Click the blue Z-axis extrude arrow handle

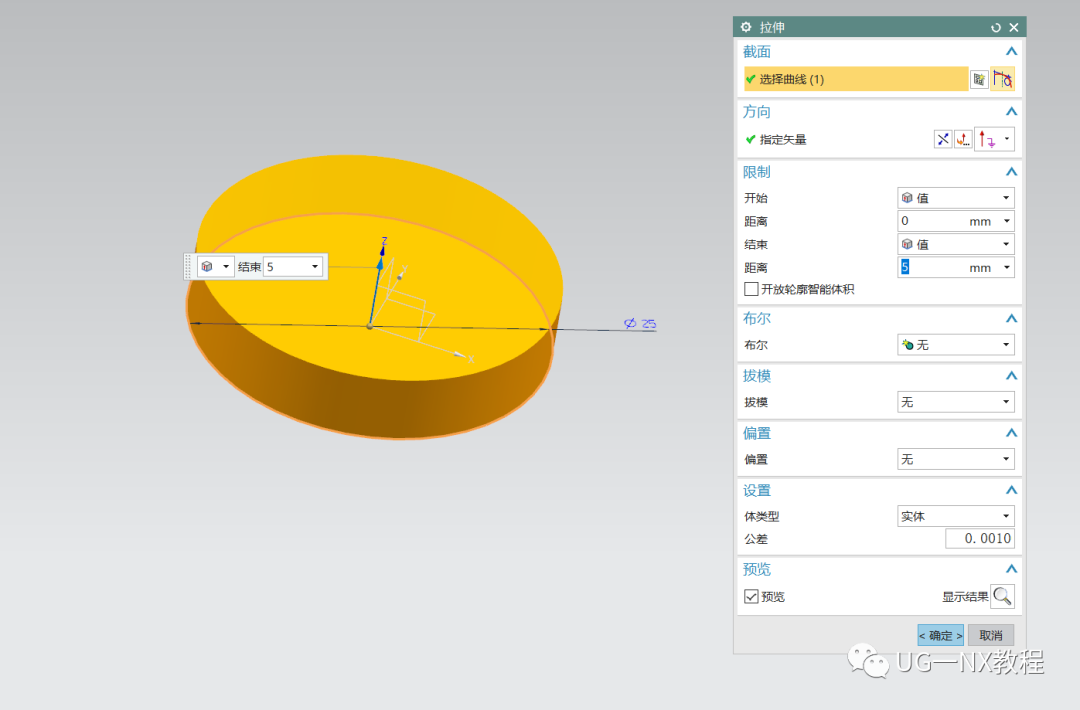point(380,262)
